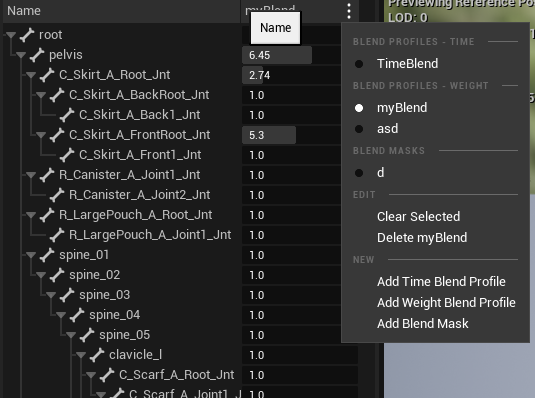535x398 pixels.
Task: Choose Add Blend Mask
Action: click(x=422, y=324)
